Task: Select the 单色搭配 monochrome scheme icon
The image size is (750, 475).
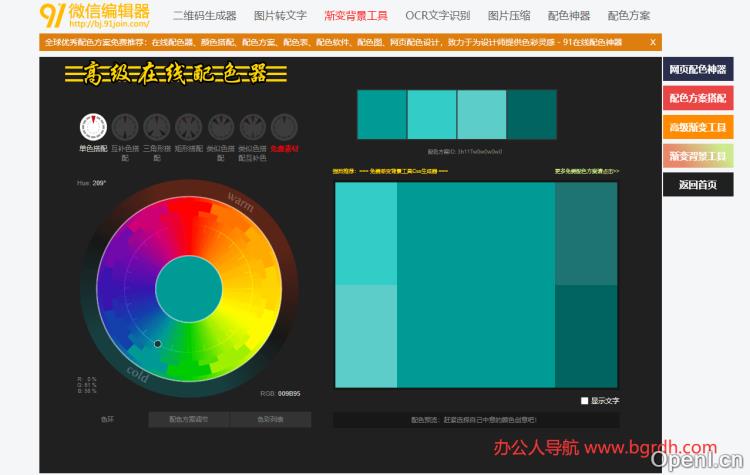Action: coord(93,127)
